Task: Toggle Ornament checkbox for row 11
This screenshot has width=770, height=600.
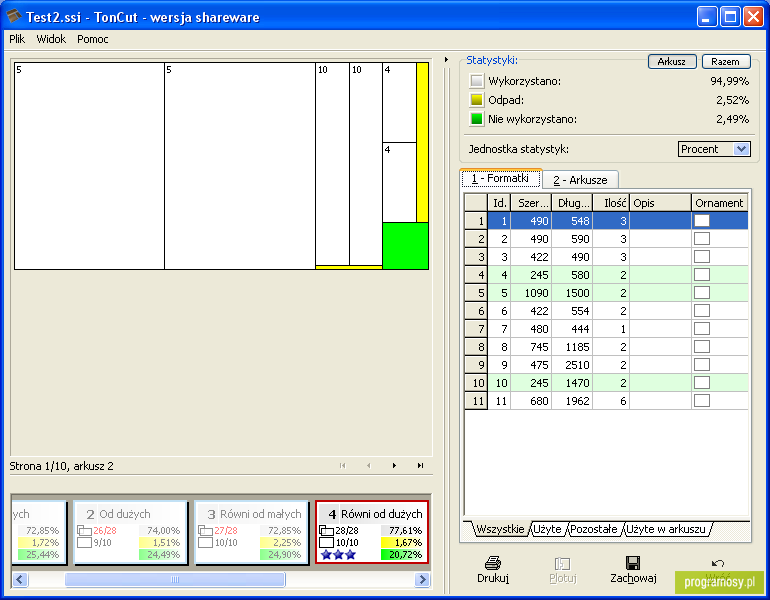Action: [702, 401]
